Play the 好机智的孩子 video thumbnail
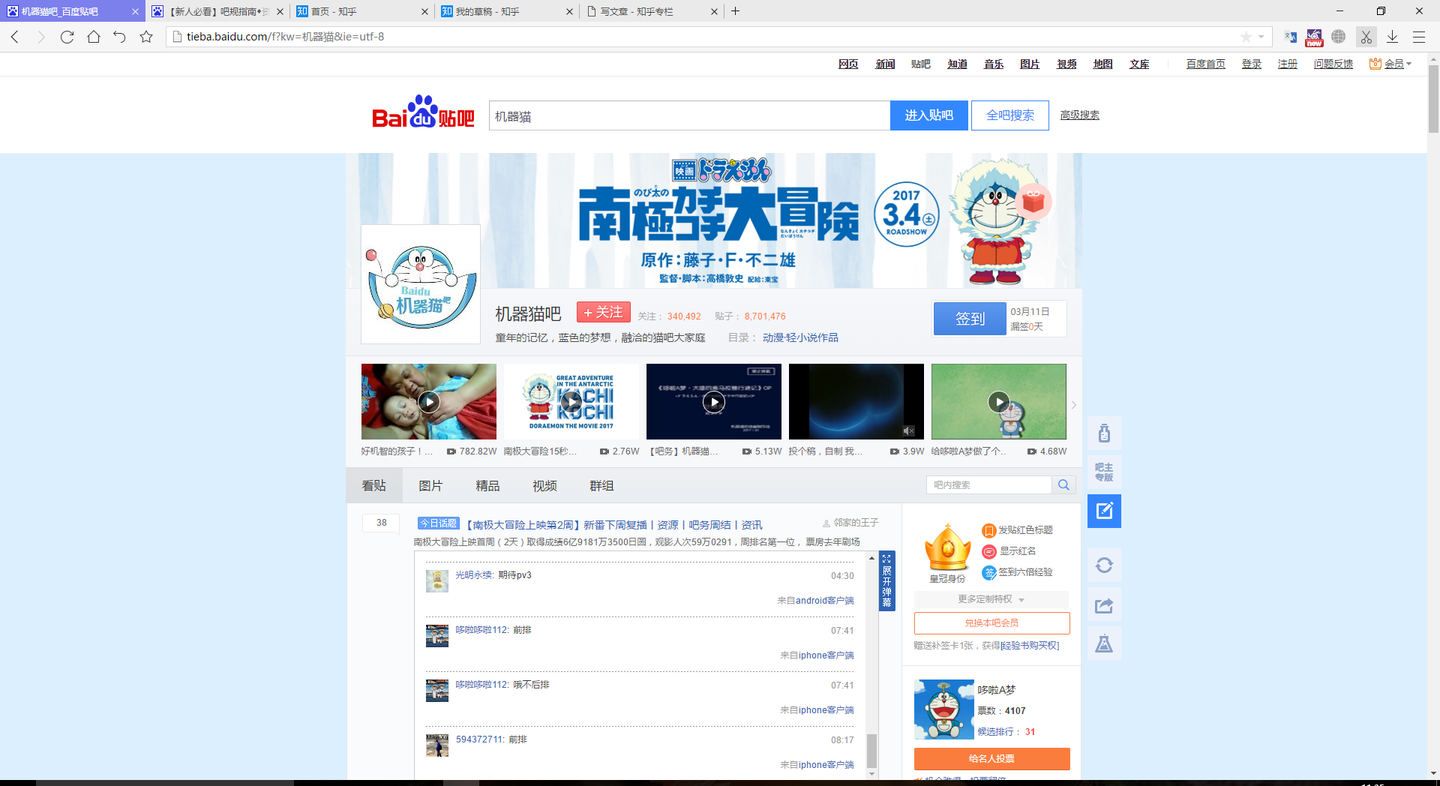Viewport: 1440px width, 786px height. 429,402
